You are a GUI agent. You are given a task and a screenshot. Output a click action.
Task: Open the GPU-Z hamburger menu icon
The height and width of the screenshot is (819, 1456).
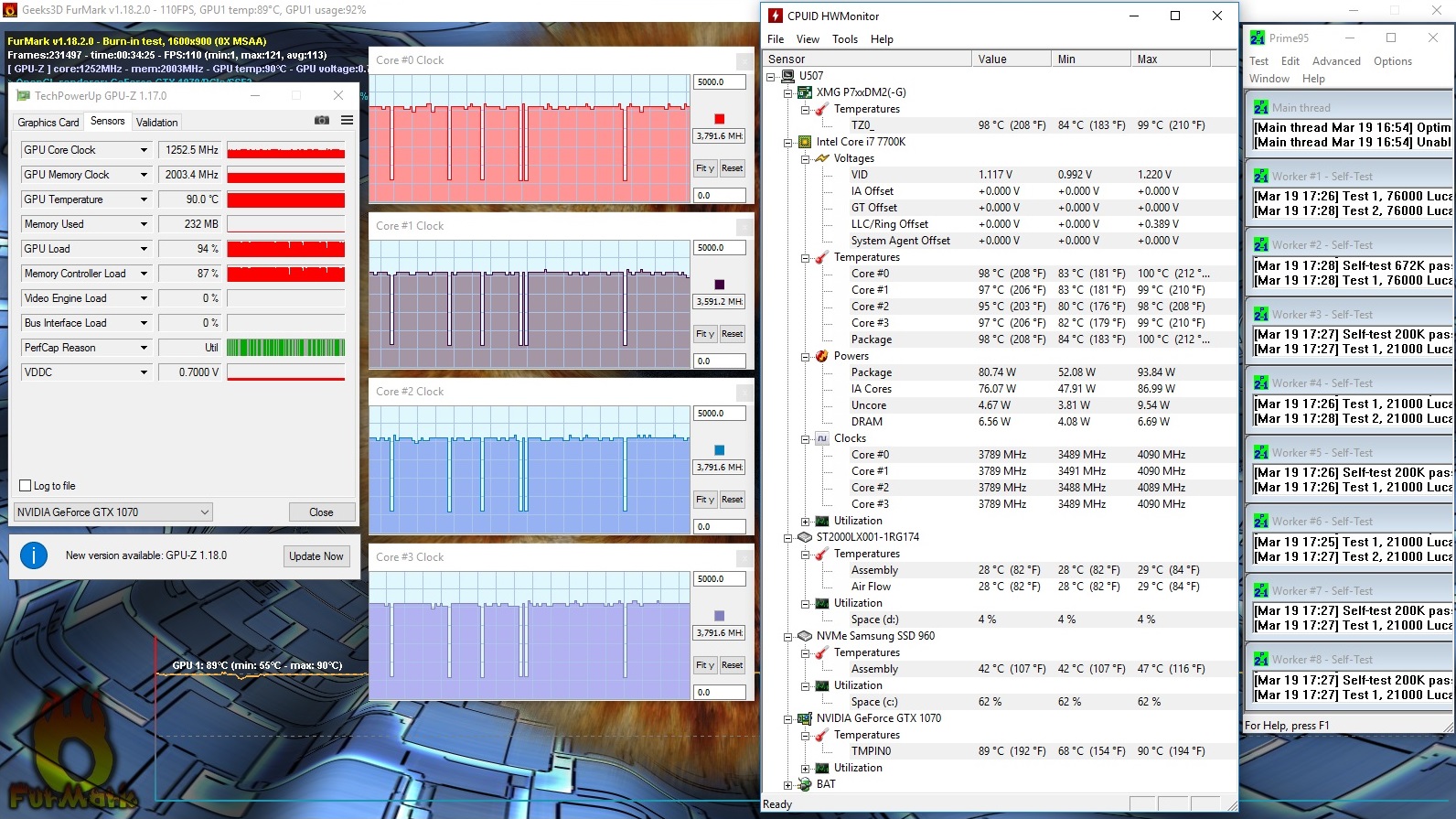coord(348,121)
